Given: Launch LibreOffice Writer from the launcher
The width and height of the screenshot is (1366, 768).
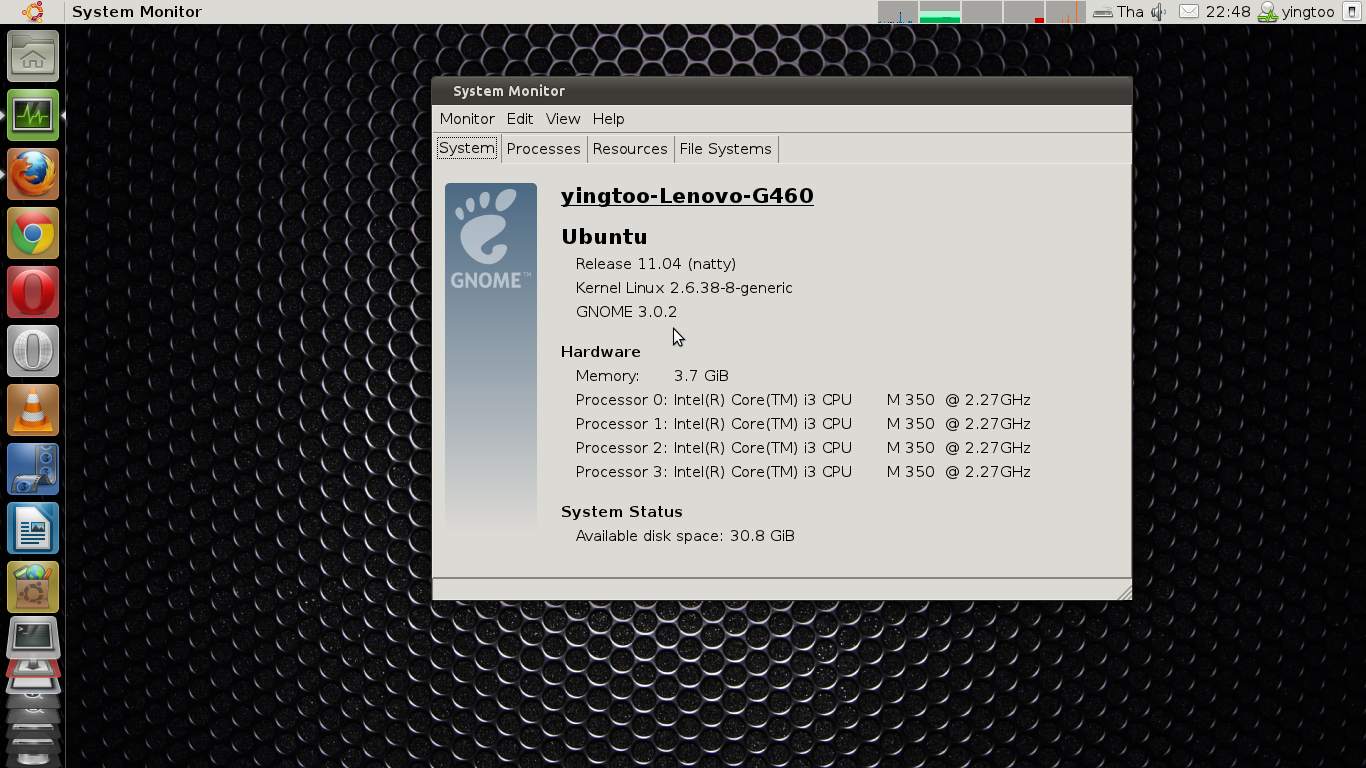Looking at the screenshot, I should (33, 528).
